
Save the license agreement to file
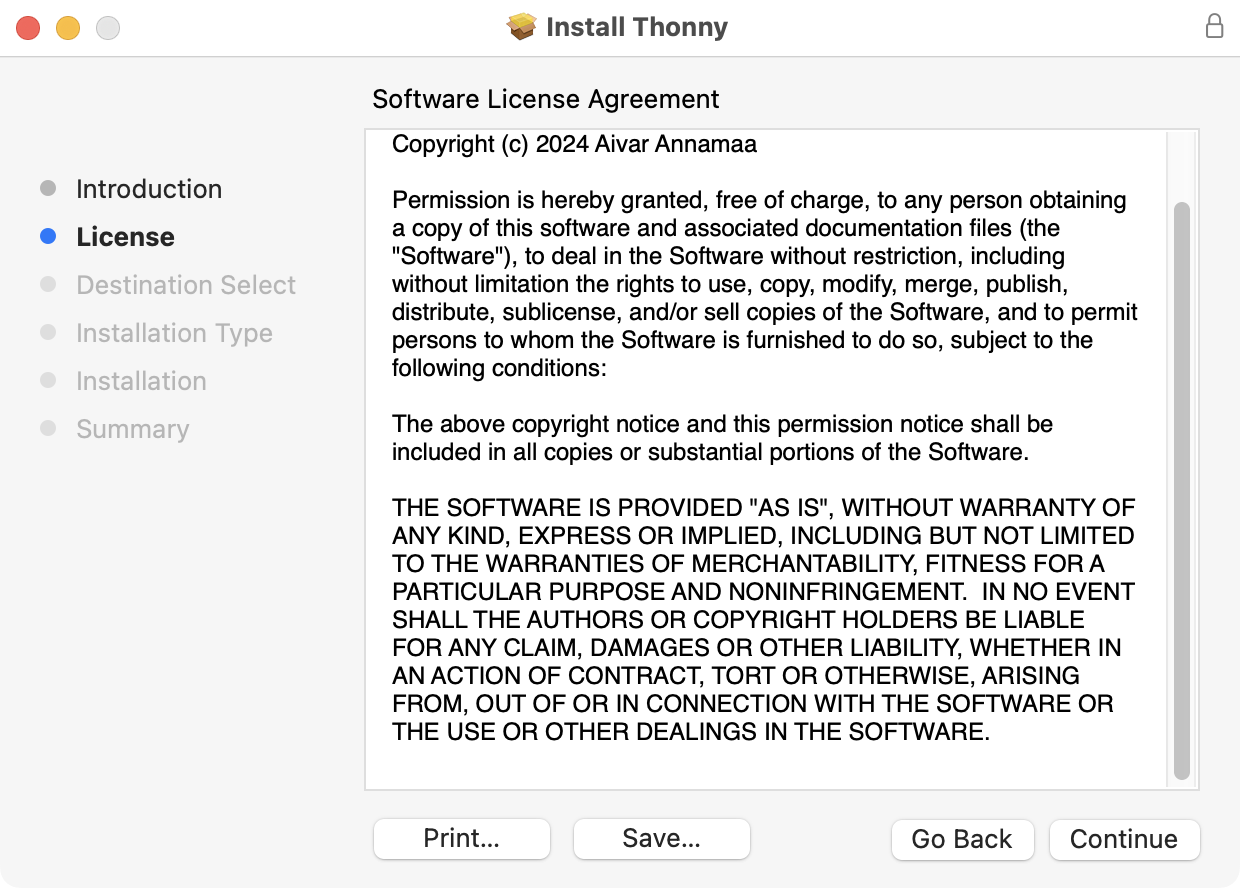click(x=661, y=839)
